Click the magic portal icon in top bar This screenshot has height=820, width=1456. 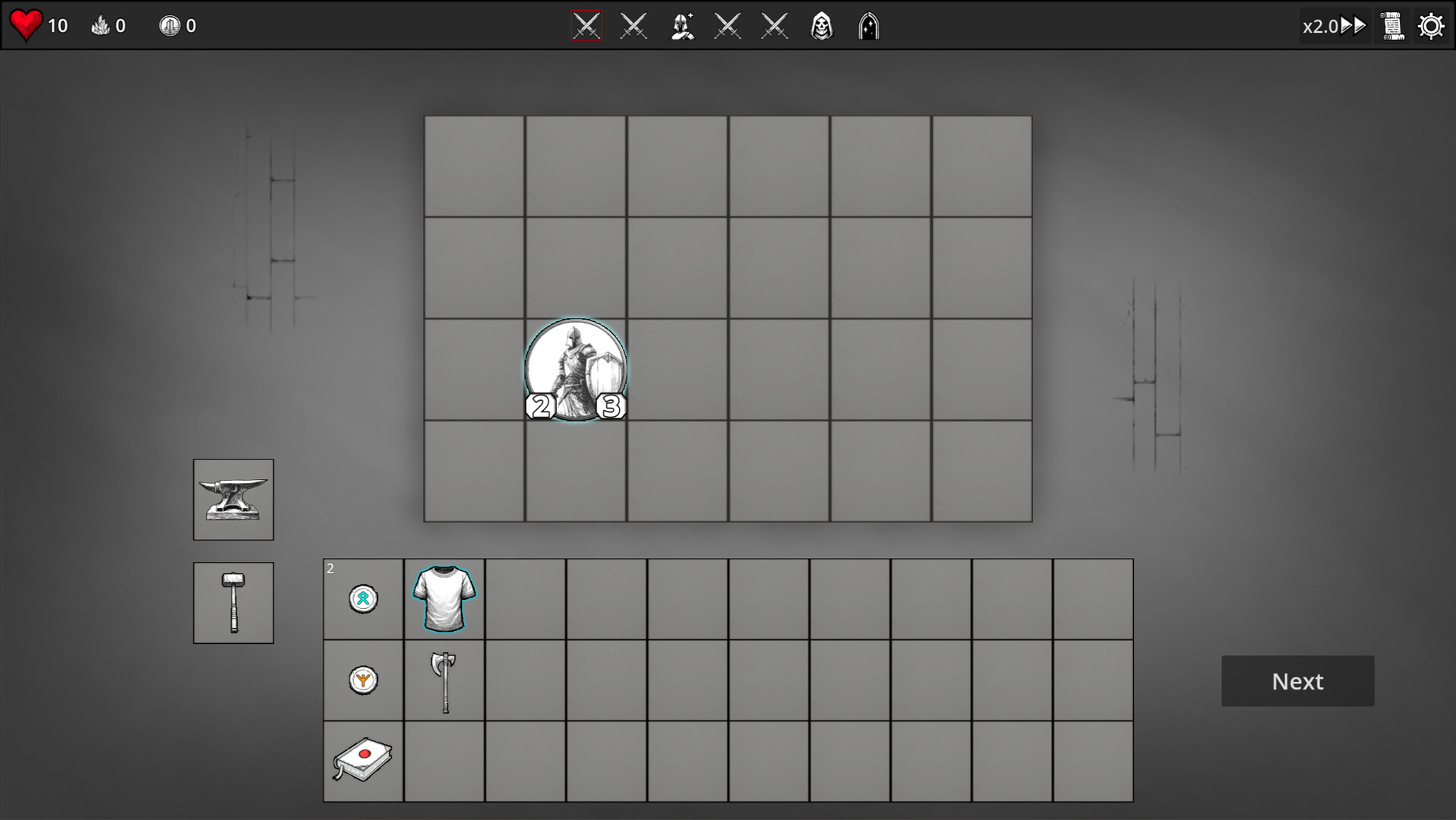[868, 25]
